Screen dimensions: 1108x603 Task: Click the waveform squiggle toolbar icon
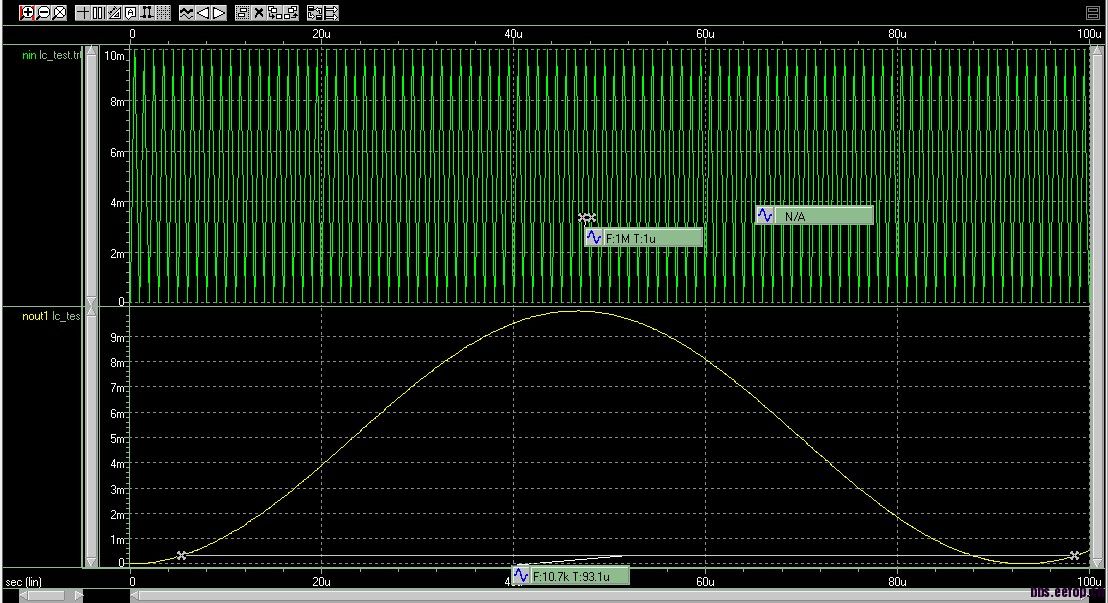click(187, 13)
